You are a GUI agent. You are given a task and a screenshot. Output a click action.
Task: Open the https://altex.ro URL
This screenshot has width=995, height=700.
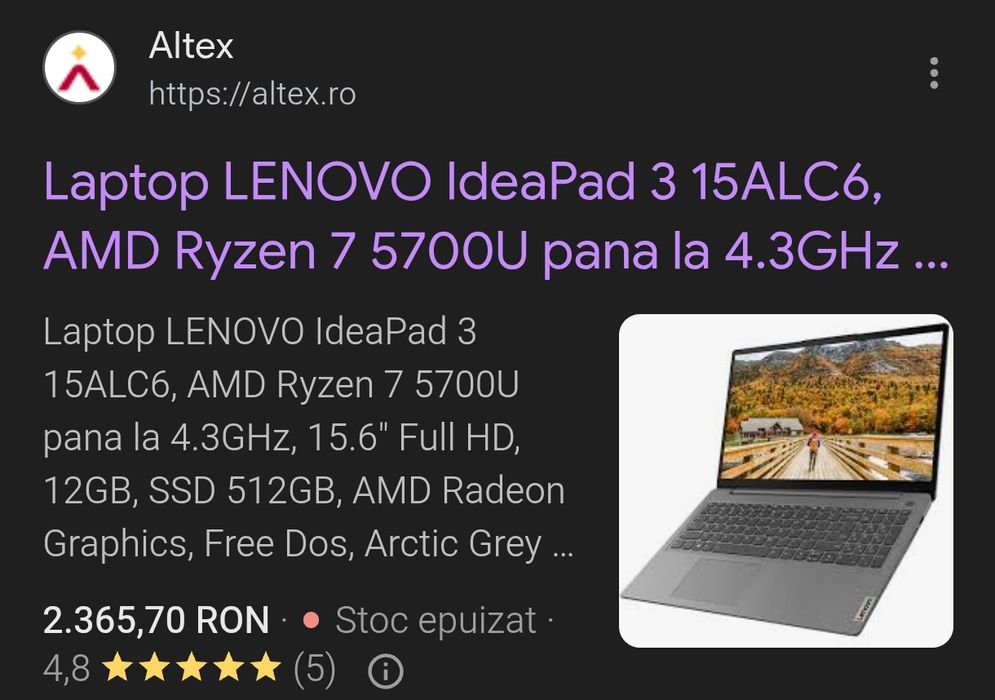(252, 95)
